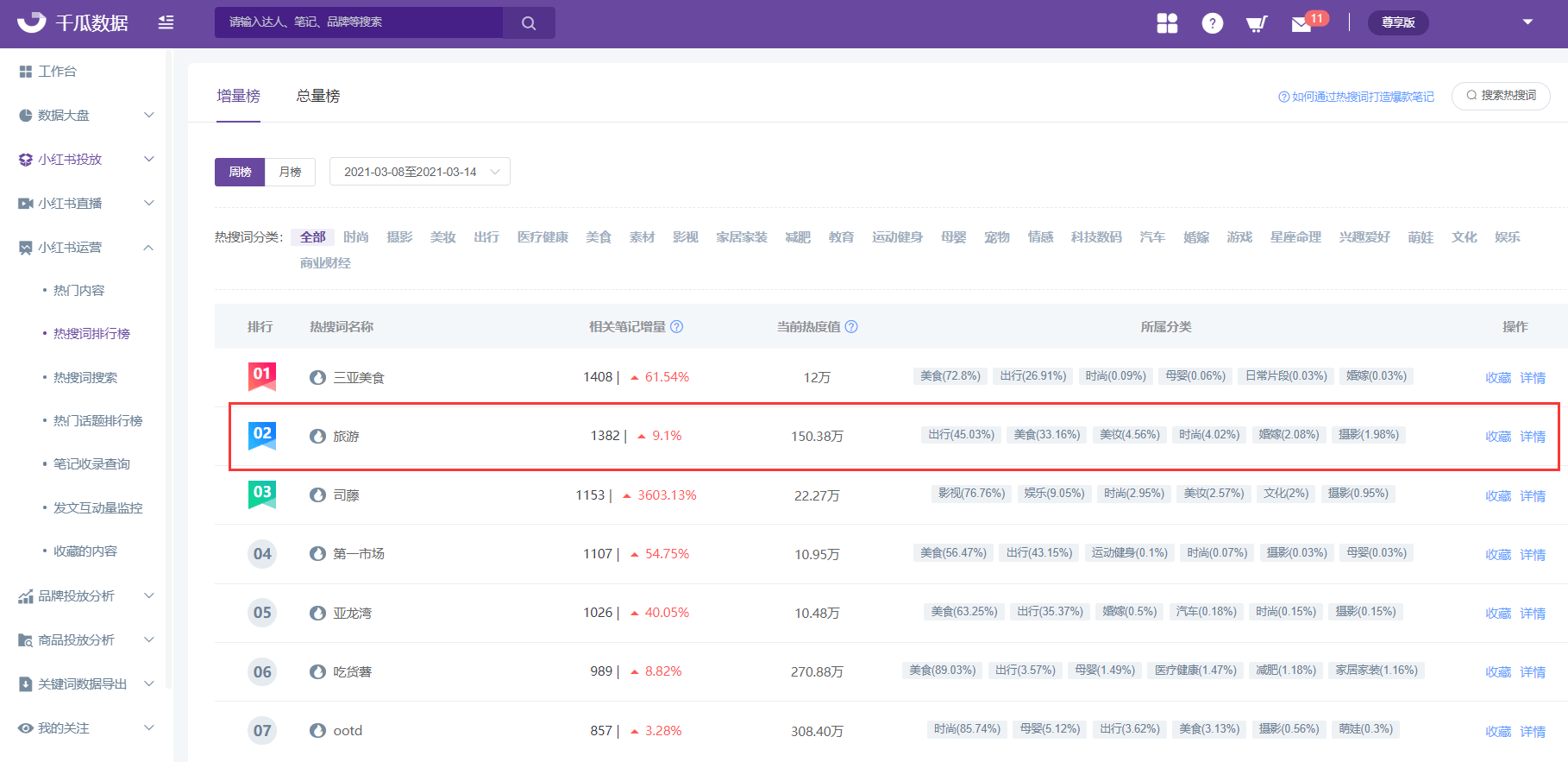Click the 搜索热搜词 button
This screenshot has width=1568, height=762.
pyautogui.click(x=1501, y=96)
